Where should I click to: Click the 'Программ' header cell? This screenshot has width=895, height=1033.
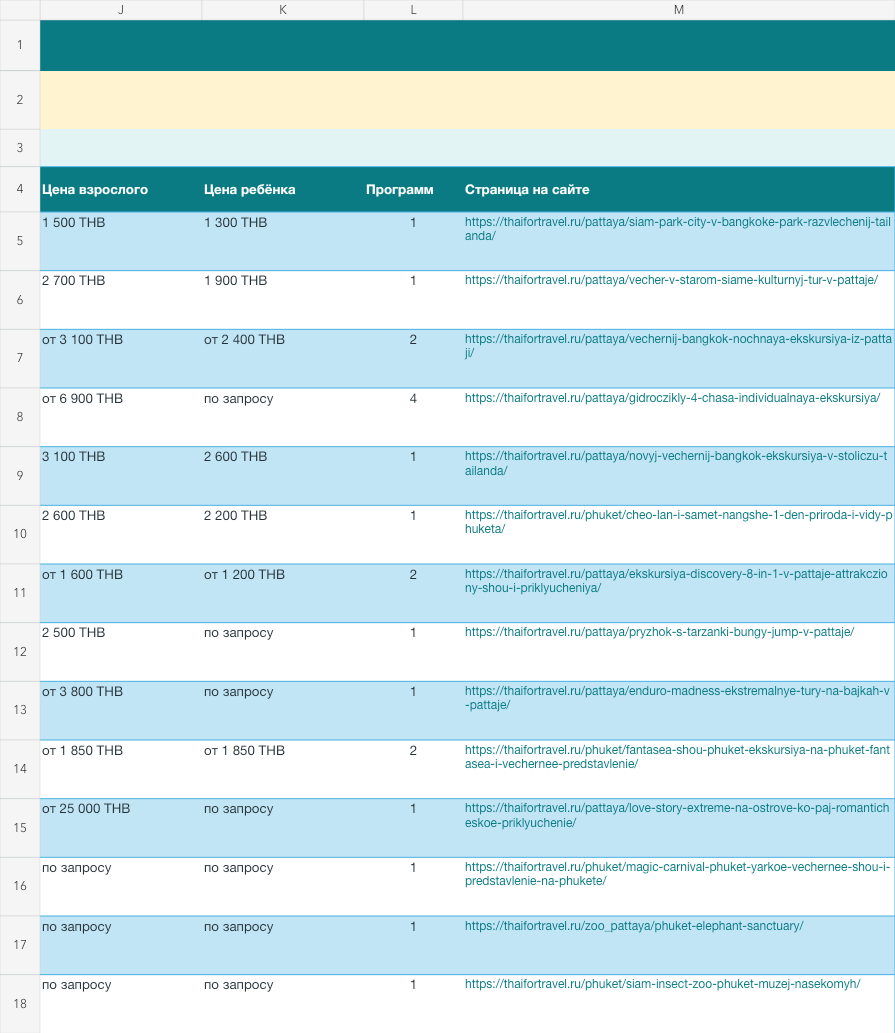(x=413, y=190)
